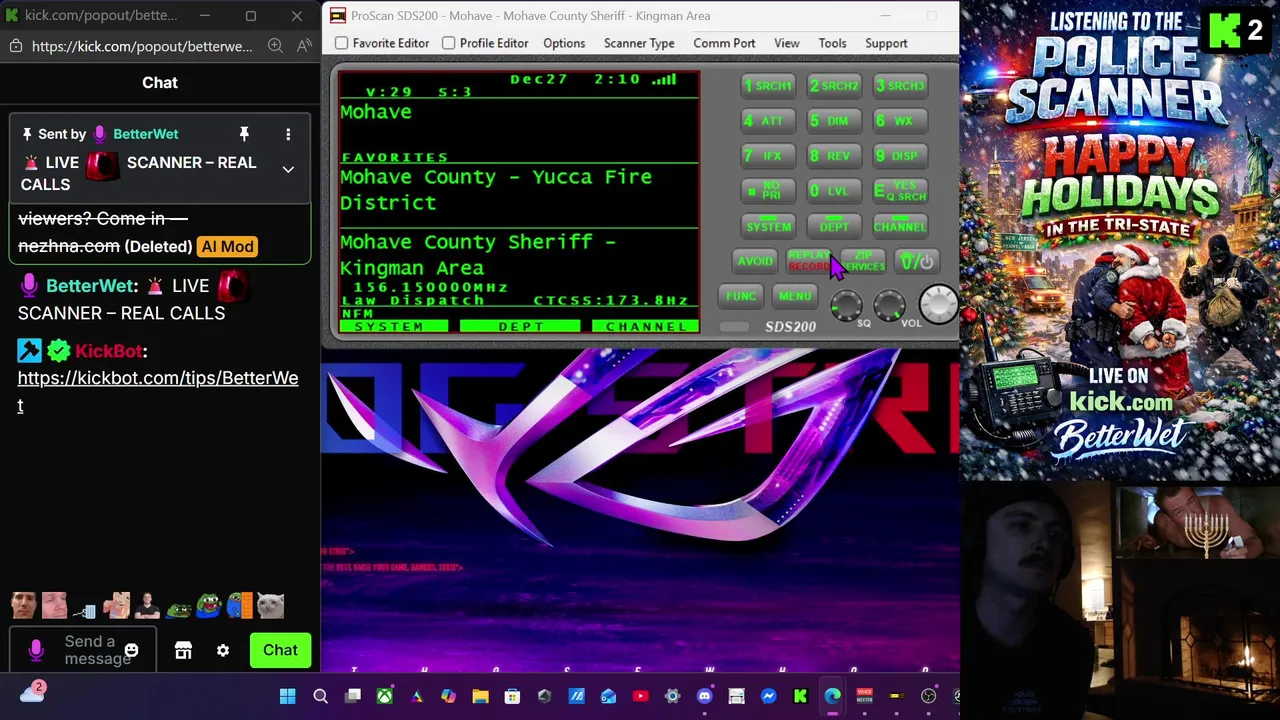Open the Options menu in ProScan
The image size is (1280, 720).
tap(564, 43)
